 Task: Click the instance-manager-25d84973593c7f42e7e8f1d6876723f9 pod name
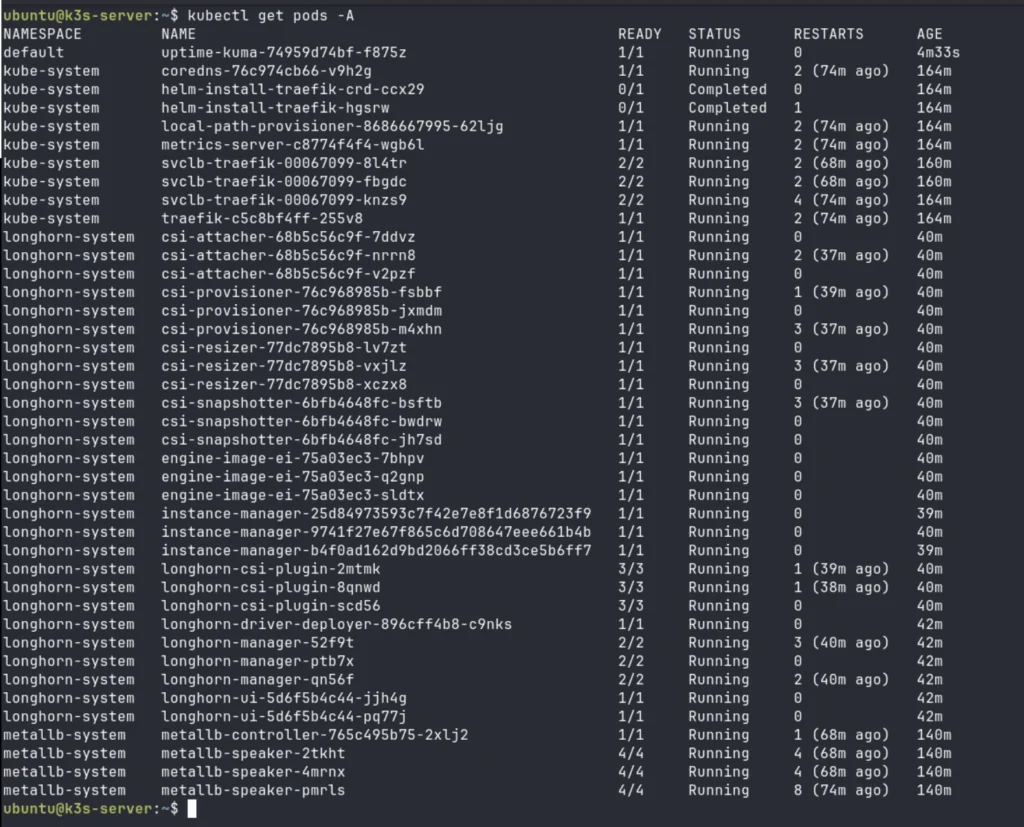pos(376,514)
